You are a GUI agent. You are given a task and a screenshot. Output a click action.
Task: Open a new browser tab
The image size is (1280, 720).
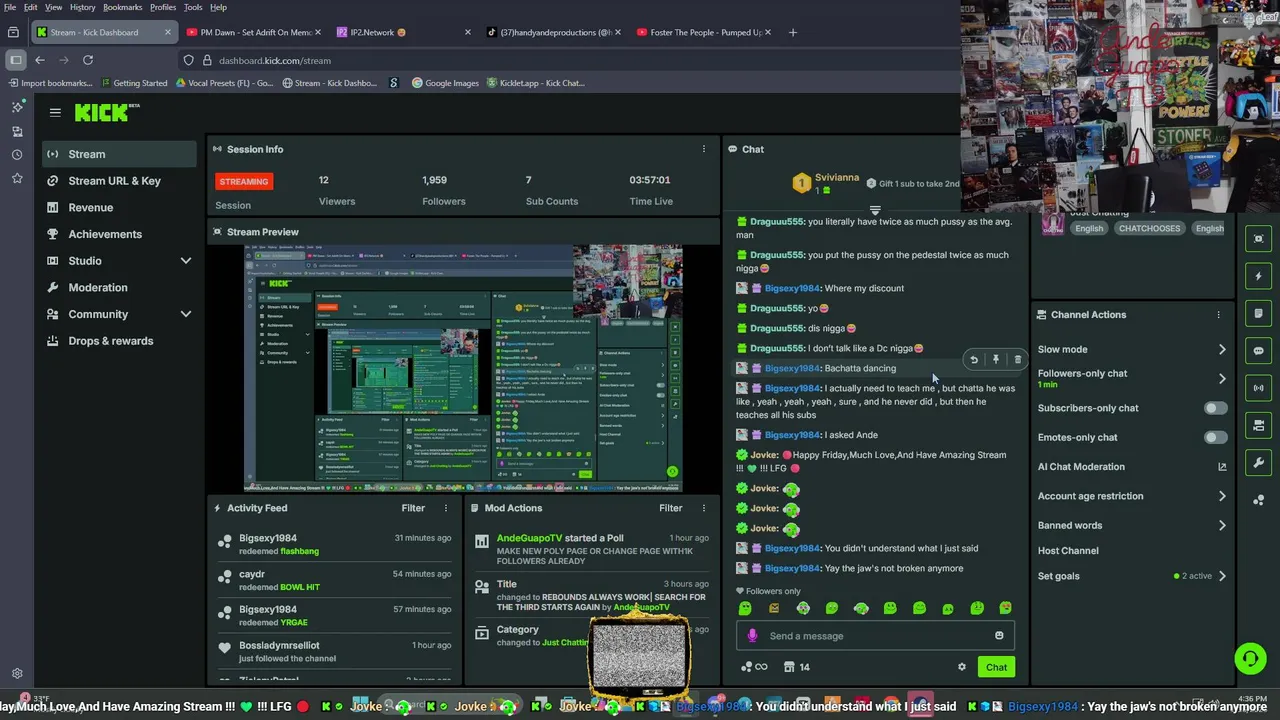793,32
